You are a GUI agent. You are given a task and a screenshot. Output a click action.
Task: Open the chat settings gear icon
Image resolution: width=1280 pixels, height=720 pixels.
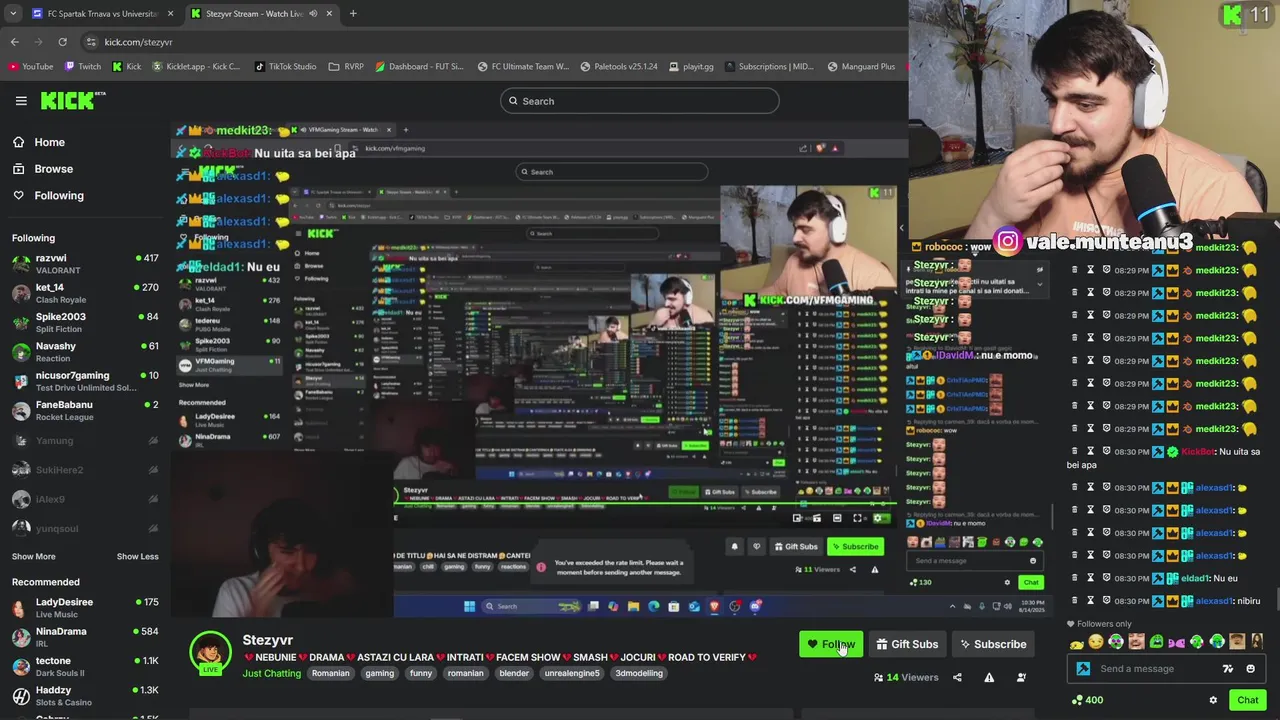click(1213, 701)
